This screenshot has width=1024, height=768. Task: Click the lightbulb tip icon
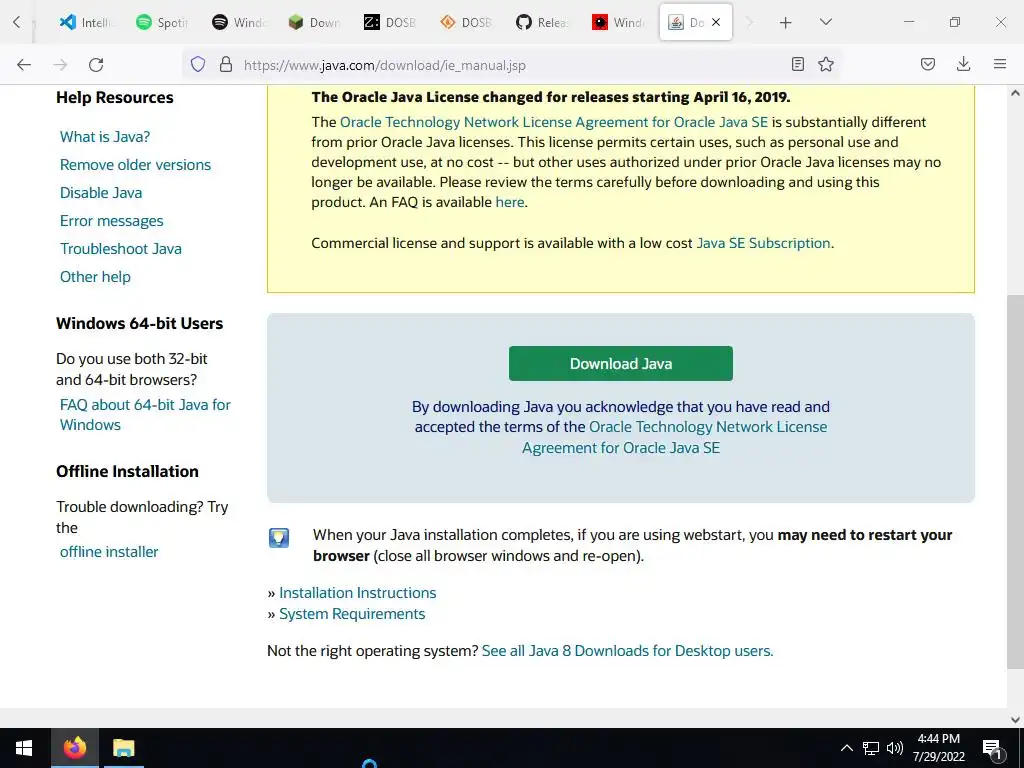point(279,537)
